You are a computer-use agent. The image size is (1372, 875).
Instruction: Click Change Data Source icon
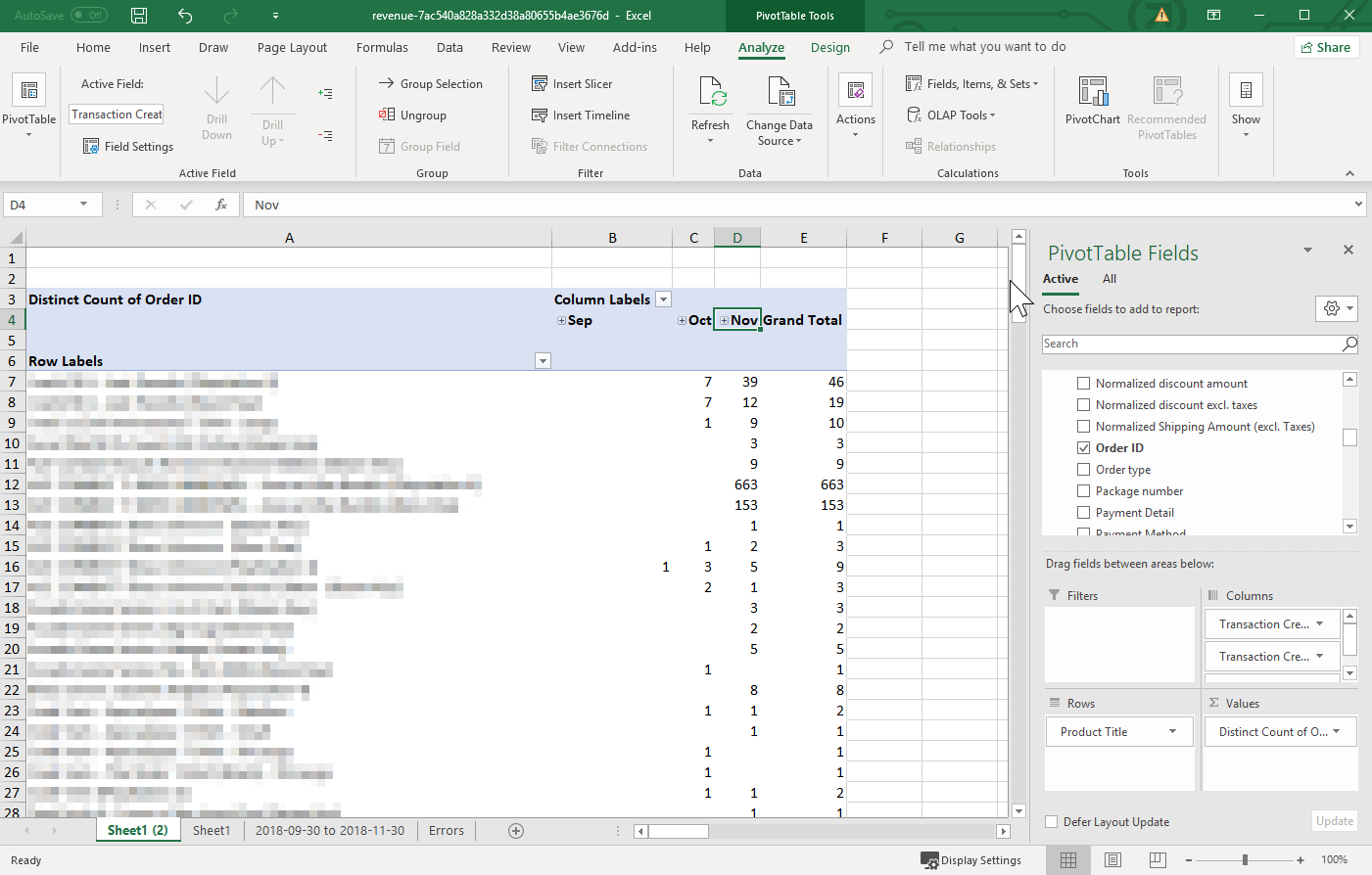click(780, 92)
